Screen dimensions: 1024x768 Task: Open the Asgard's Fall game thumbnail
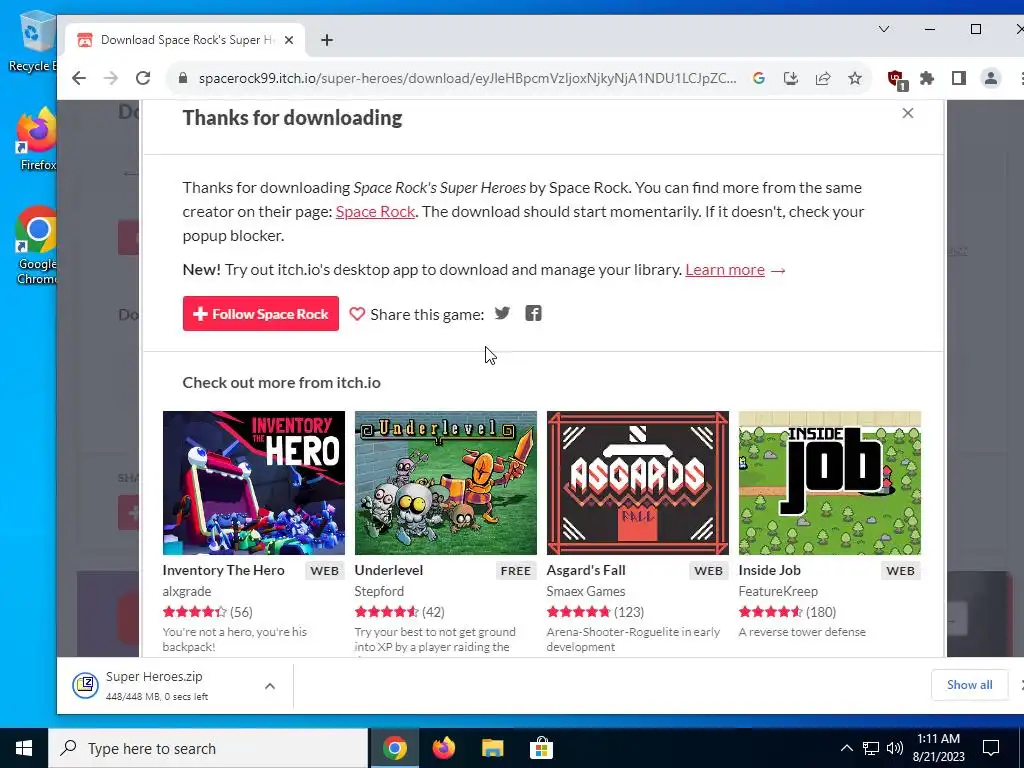coord(637,483)
